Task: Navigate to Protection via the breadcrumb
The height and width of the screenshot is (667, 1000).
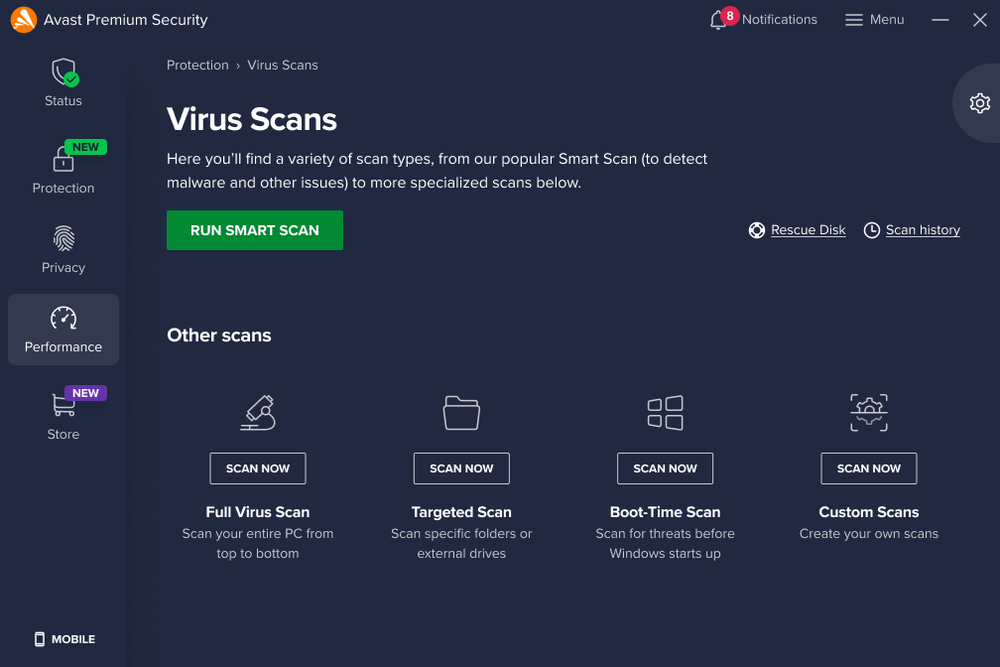Action: (197, 64)
